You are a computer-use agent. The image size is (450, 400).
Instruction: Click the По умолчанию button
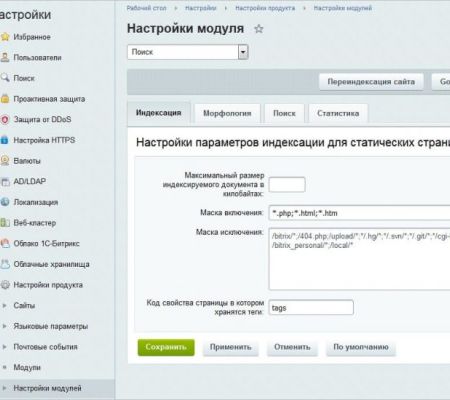361,347
